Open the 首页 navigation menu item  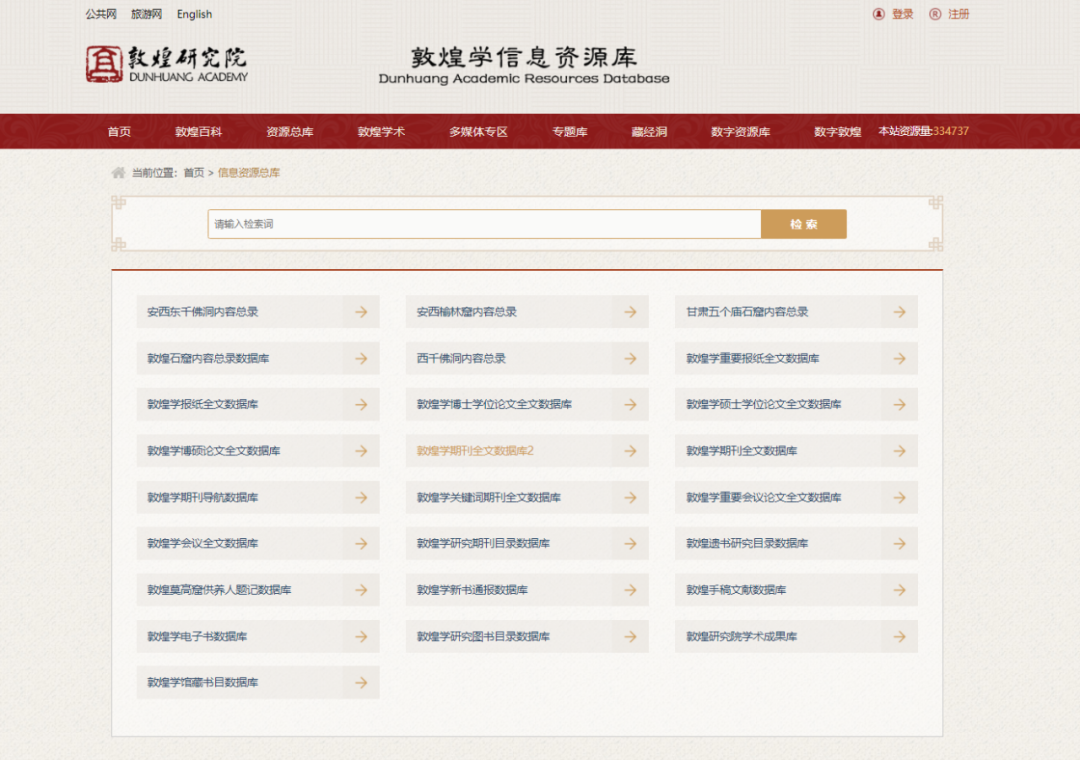click(x=119, y=132)
